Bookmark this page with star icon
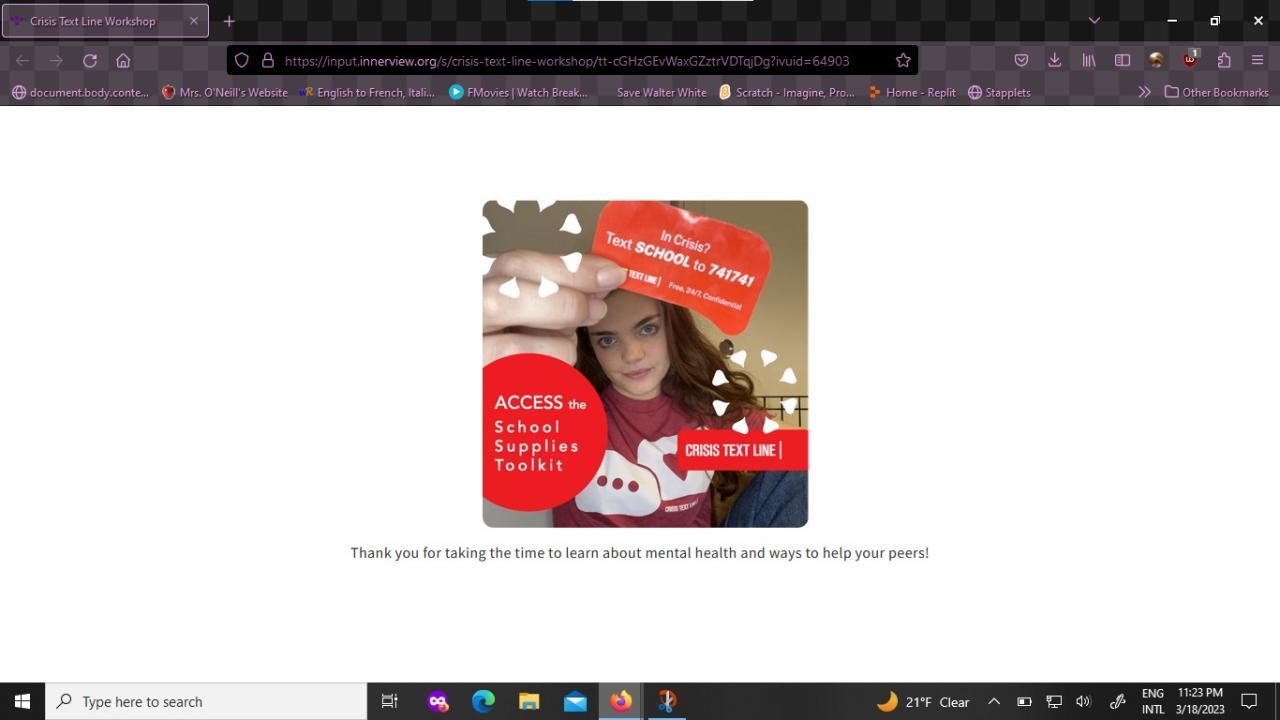The height and width of the screenshot is (720, 1280). click(x=903, y=60)
